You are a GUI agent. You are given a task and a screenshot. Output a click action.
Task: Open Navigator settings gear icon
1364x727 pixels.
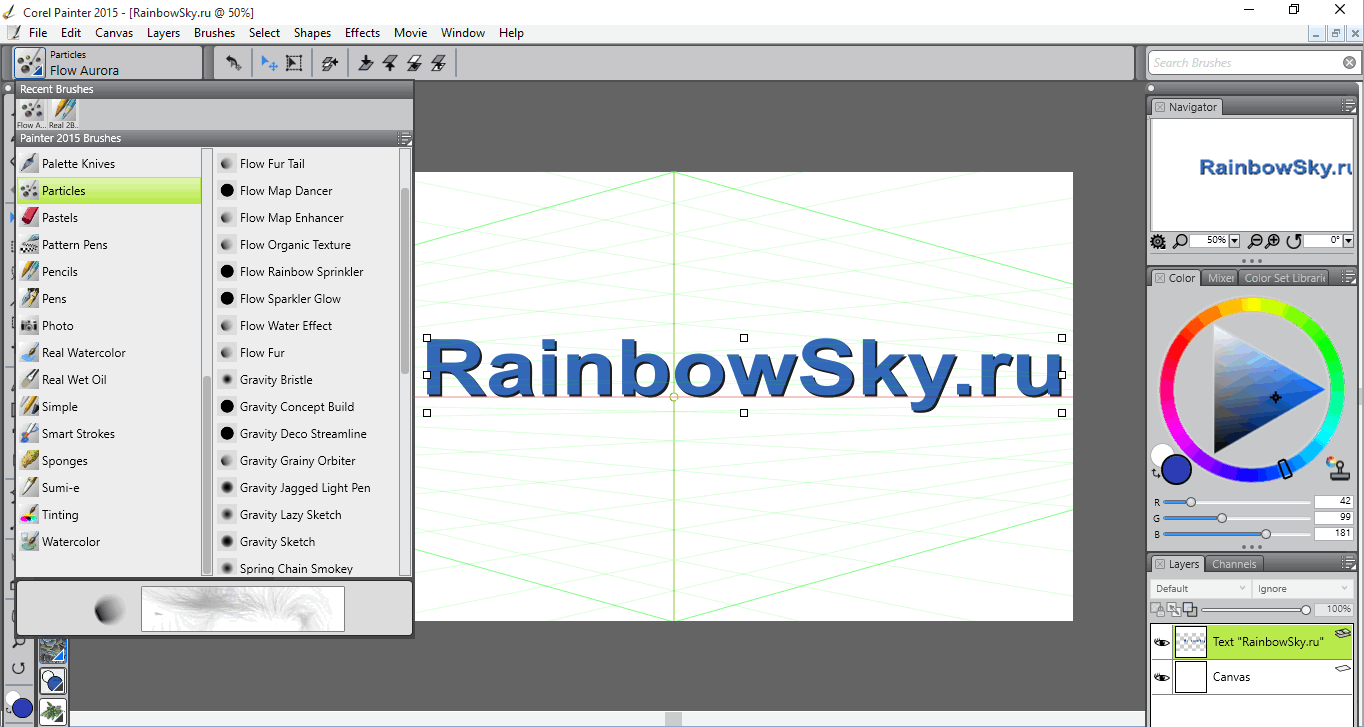point(1158,241)
